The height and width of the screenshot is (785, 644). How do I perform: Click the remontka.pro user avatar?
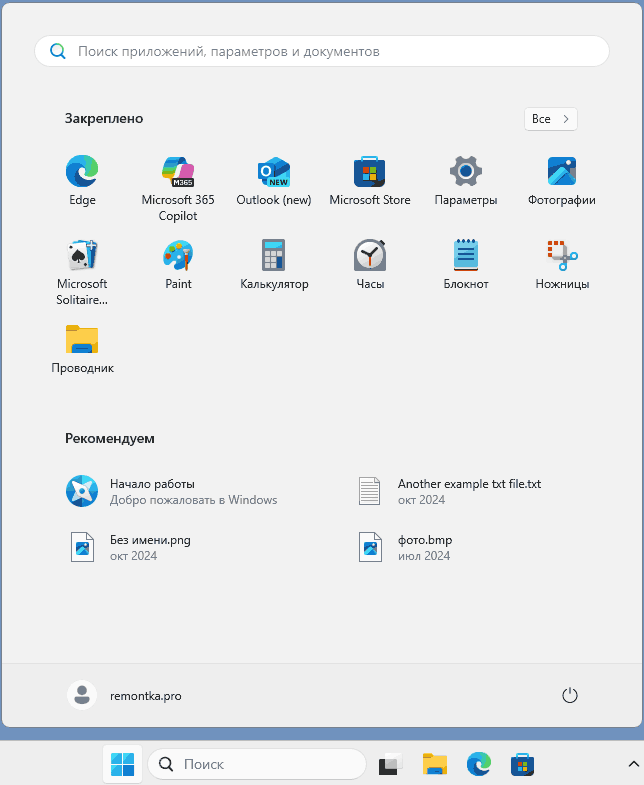coord(82,695)
